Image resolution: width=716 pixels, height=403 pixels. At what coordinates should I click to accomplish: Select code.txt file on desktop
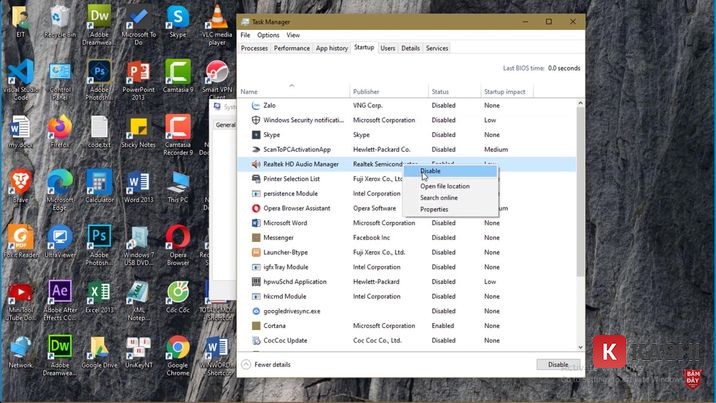(99, 131)
